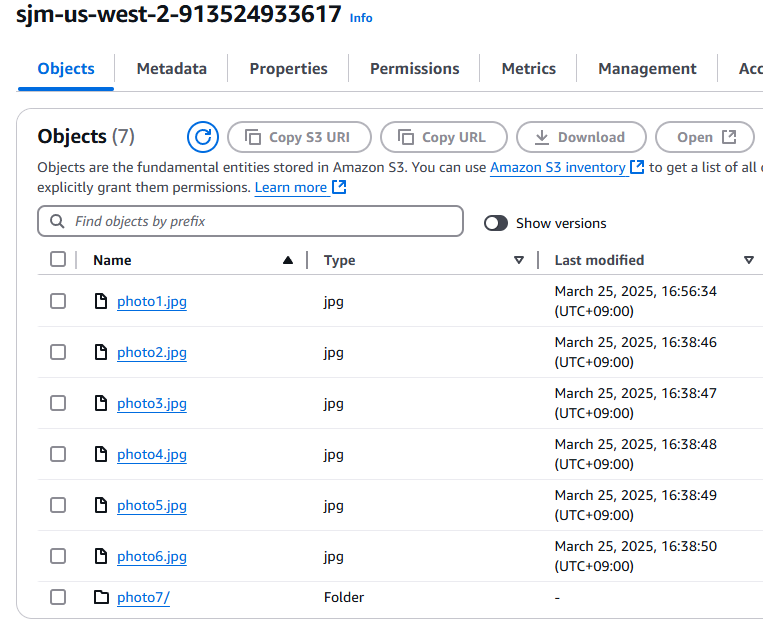
Task: Click the Copy S3 URI button
Action: coord(299,137)
